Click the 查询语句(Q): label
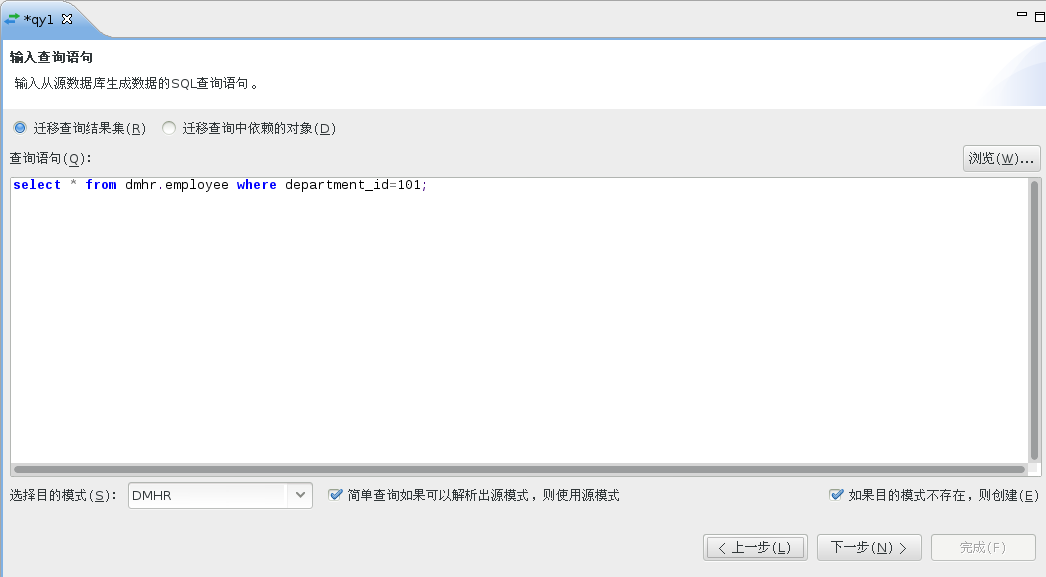Image resolution: width=1046 pixels, height=577 pixels. (50, 159)
